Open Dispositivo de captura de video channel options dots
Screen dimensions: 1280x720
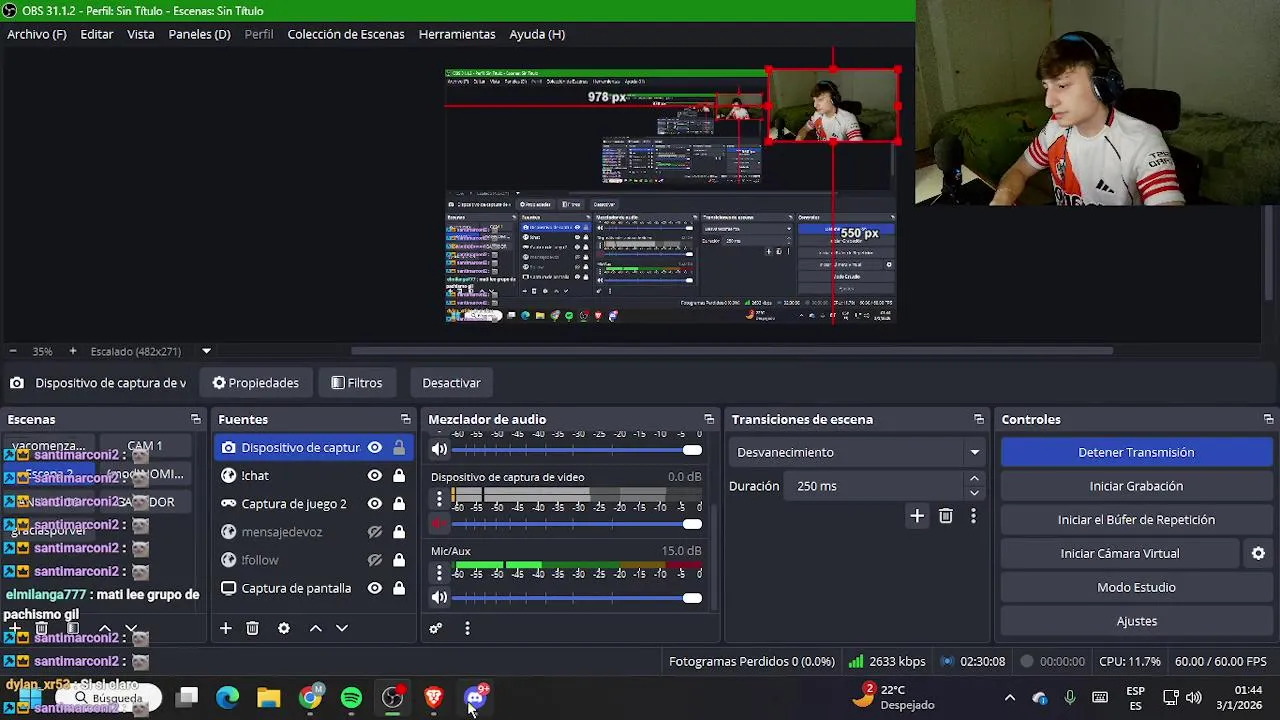tap(439, 498)
